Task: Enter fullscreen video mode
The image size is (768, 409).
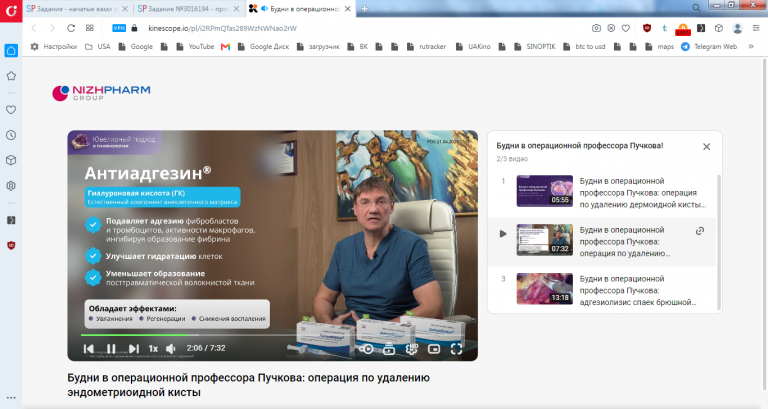Action: 456,349
